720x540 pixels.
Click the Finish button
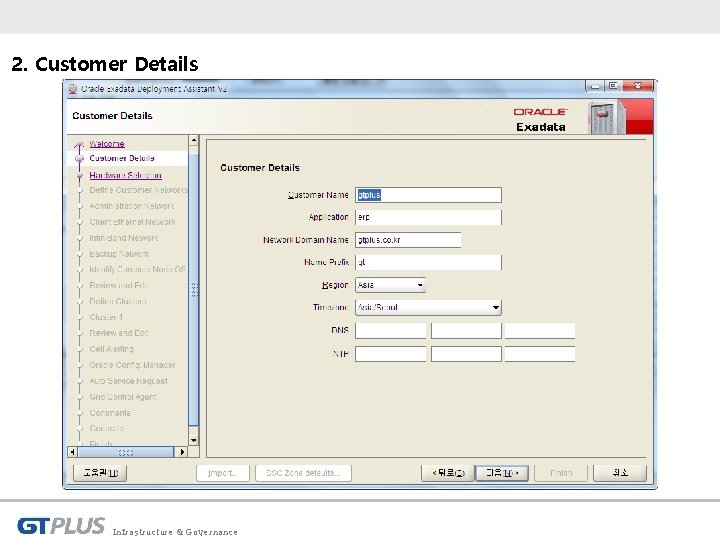point(561,473)
